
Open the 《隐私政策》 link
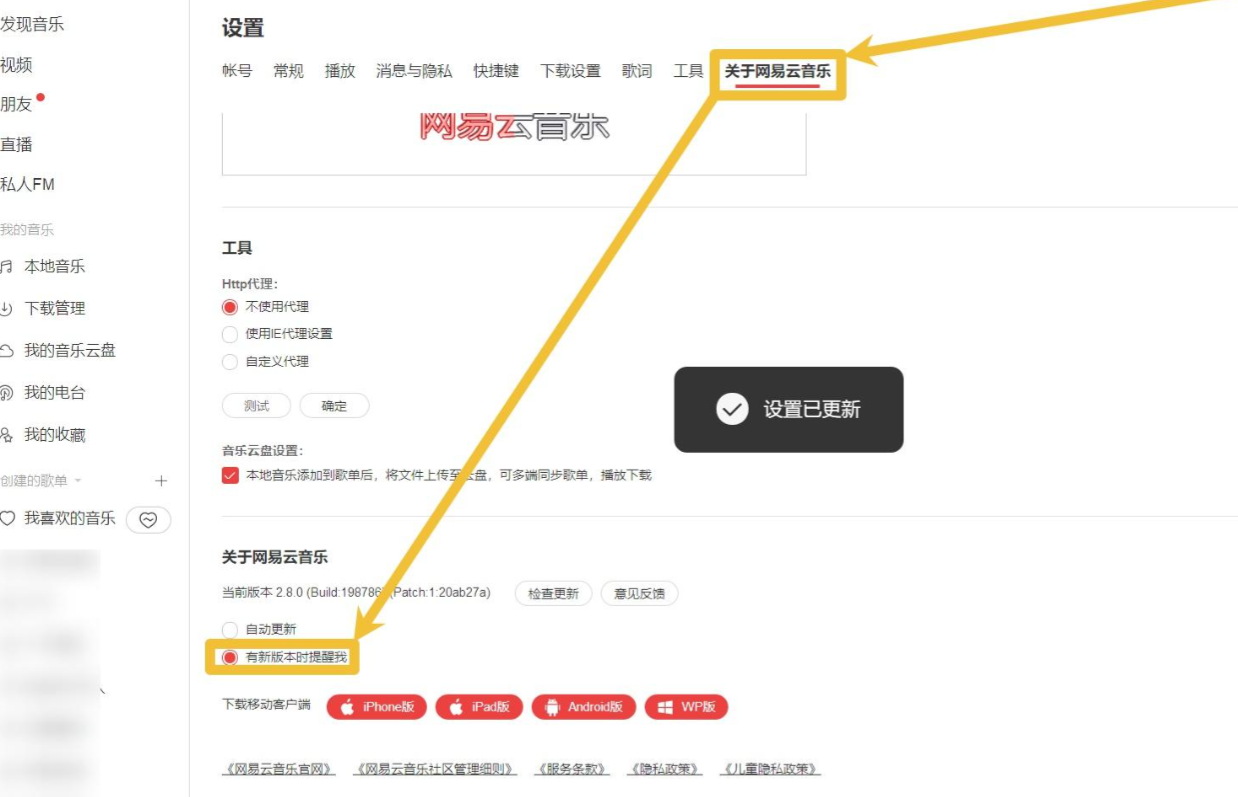click(665, 769)
